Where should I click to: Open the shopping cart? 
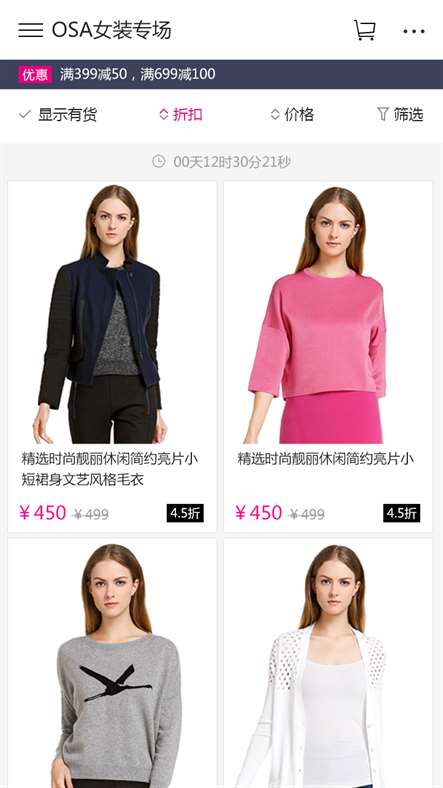pos(365,30)
